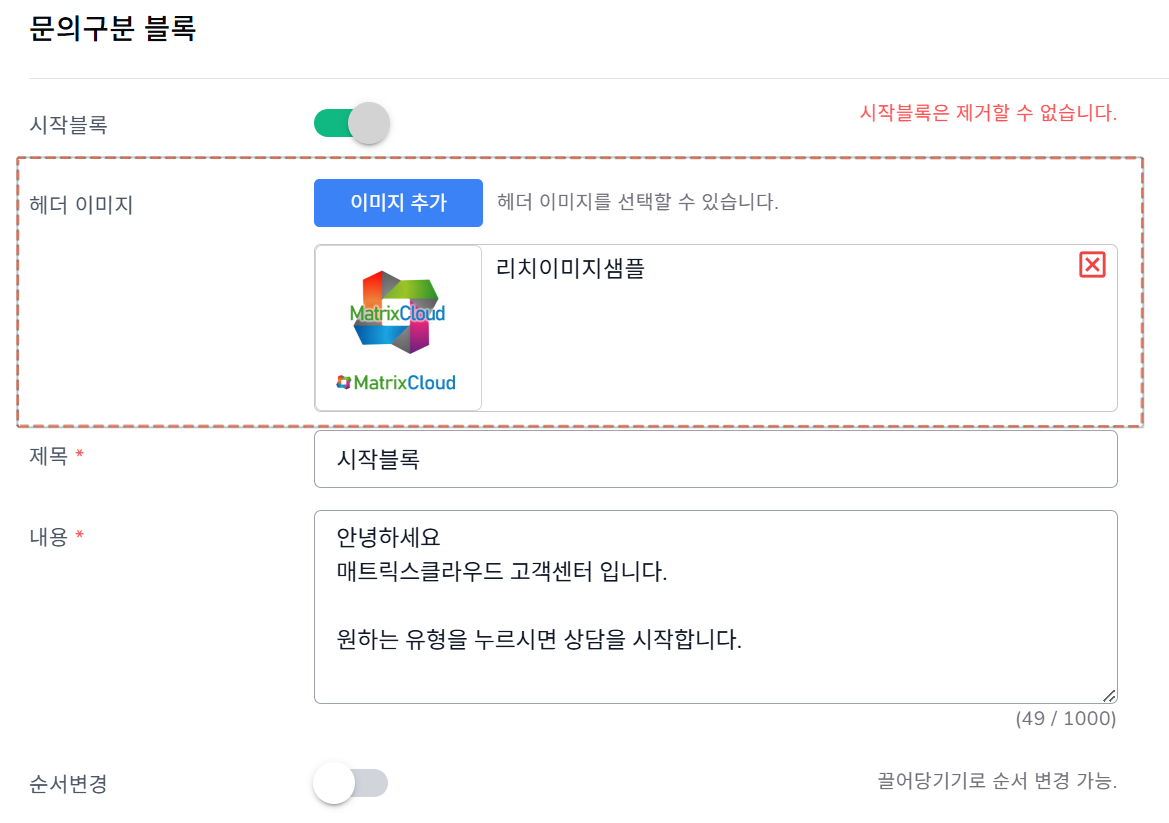Enable the 순서변경 toggle
Viewport: 1169px width, 823px height.
click(350, 783)
